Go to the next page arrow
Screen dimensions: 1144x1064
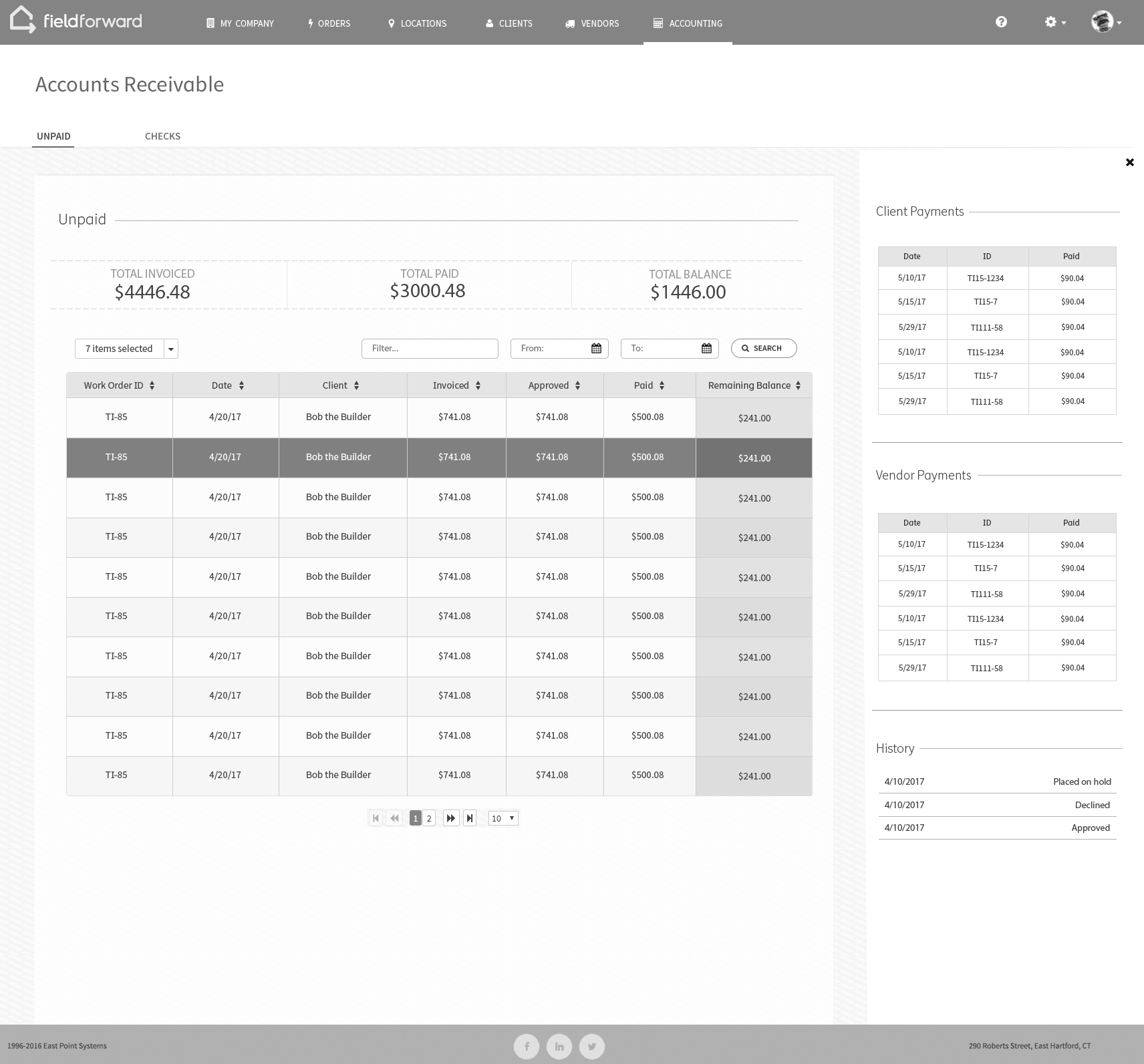pos(451,818)
